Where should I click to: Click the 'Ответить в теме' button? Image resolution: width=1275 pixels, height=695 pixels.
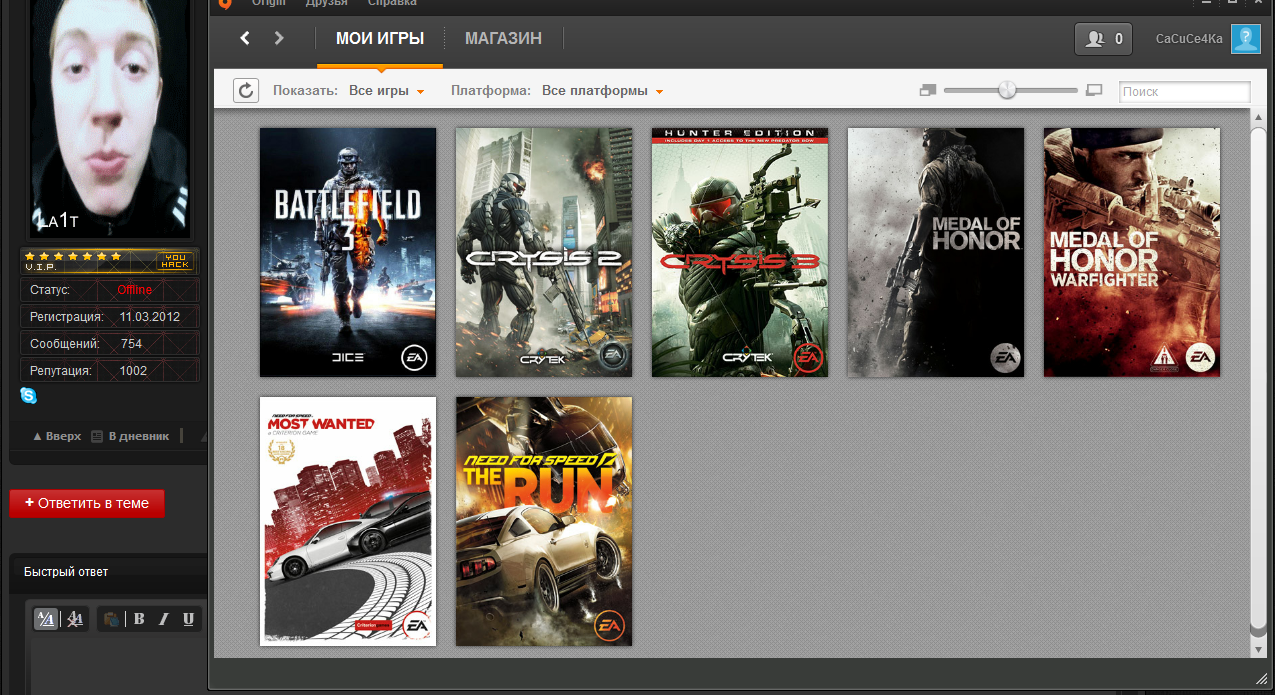pos(87,503)
